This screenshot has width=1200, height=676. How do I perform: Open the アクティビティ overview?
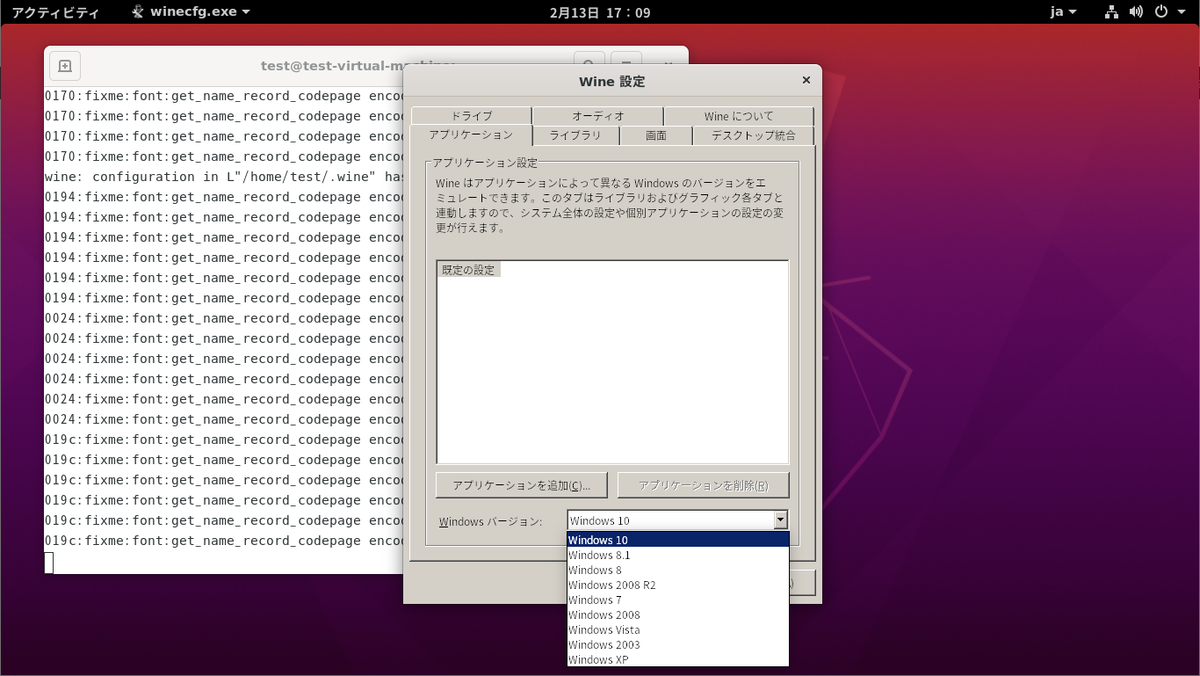[55, 12]
